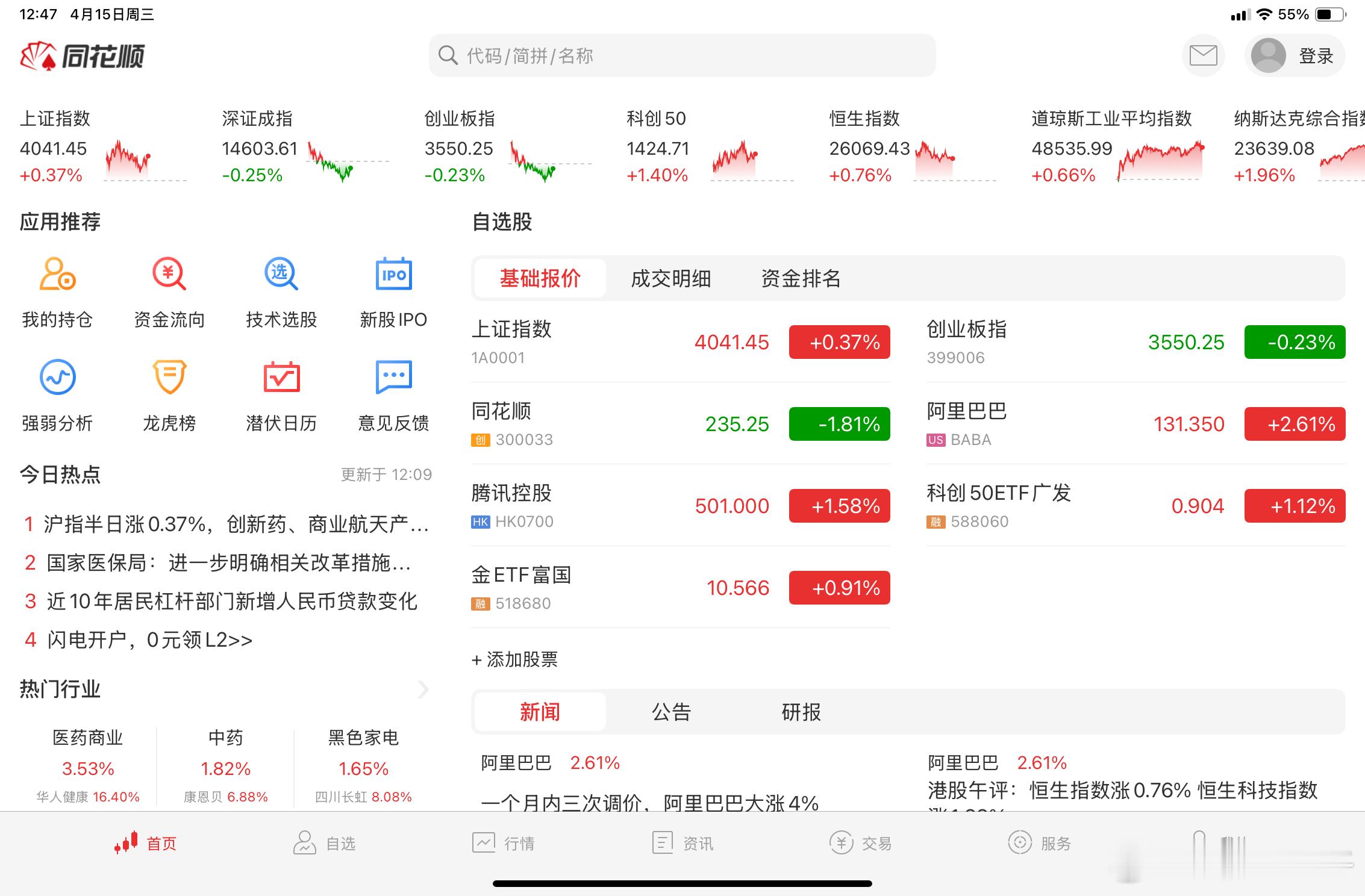Tap the stock code search field
Image resolution: width=1365 pixels, height=896 pixels.
pos(681,55)
